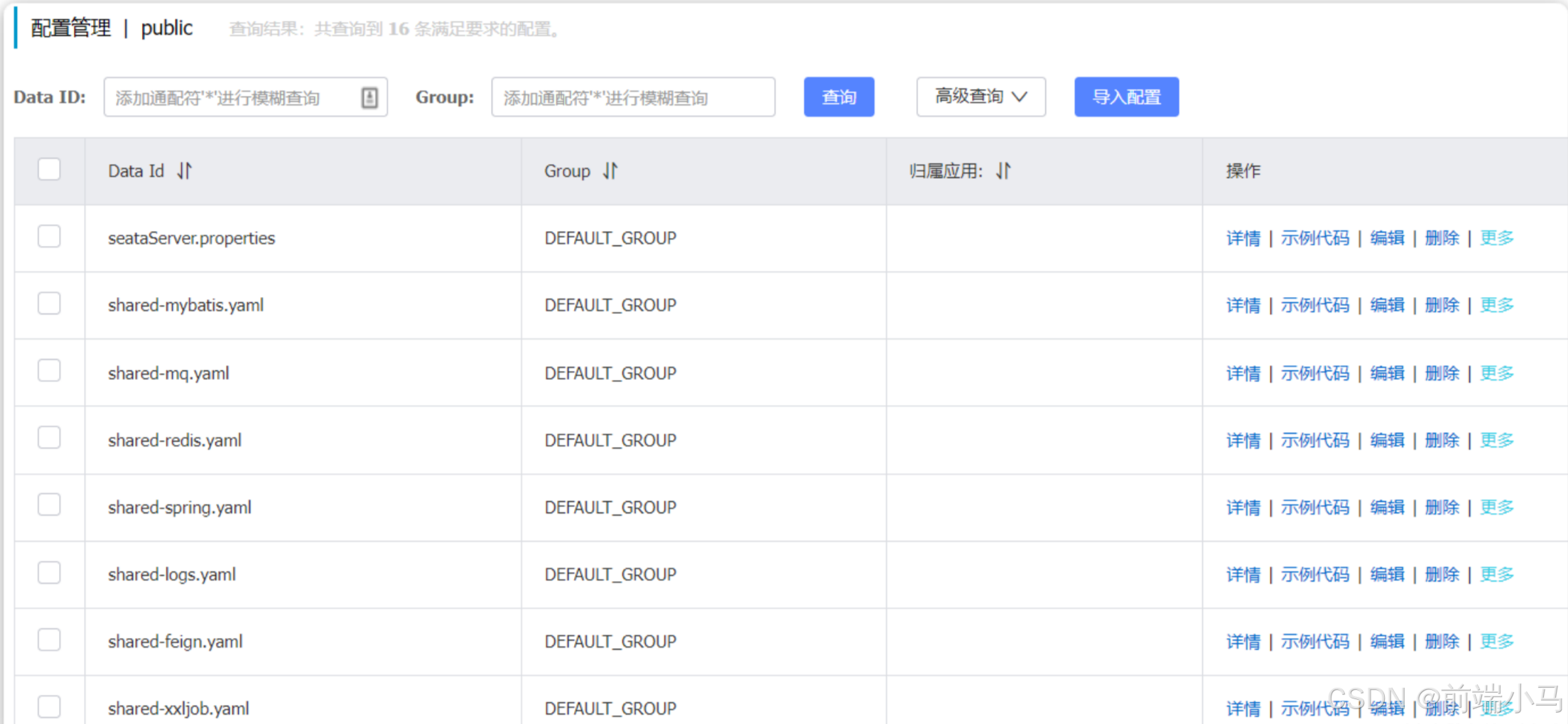
Task: Open 更多 options for shared-feign.yaml
Action: [x=1496, y=642]
